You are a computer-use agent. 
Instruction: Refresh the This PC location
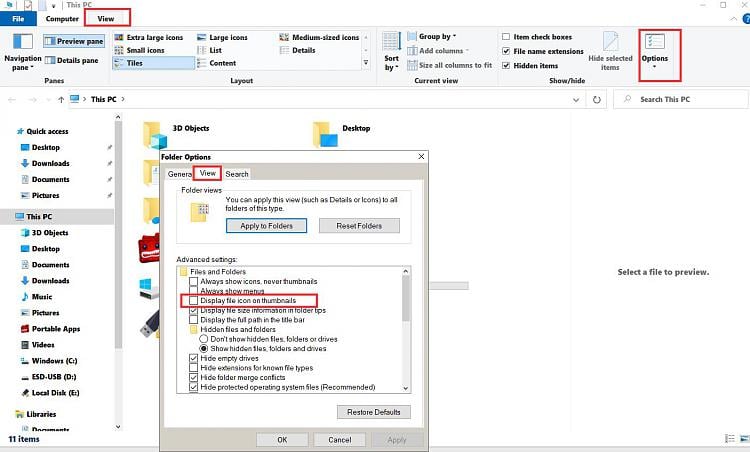(596, 99)
